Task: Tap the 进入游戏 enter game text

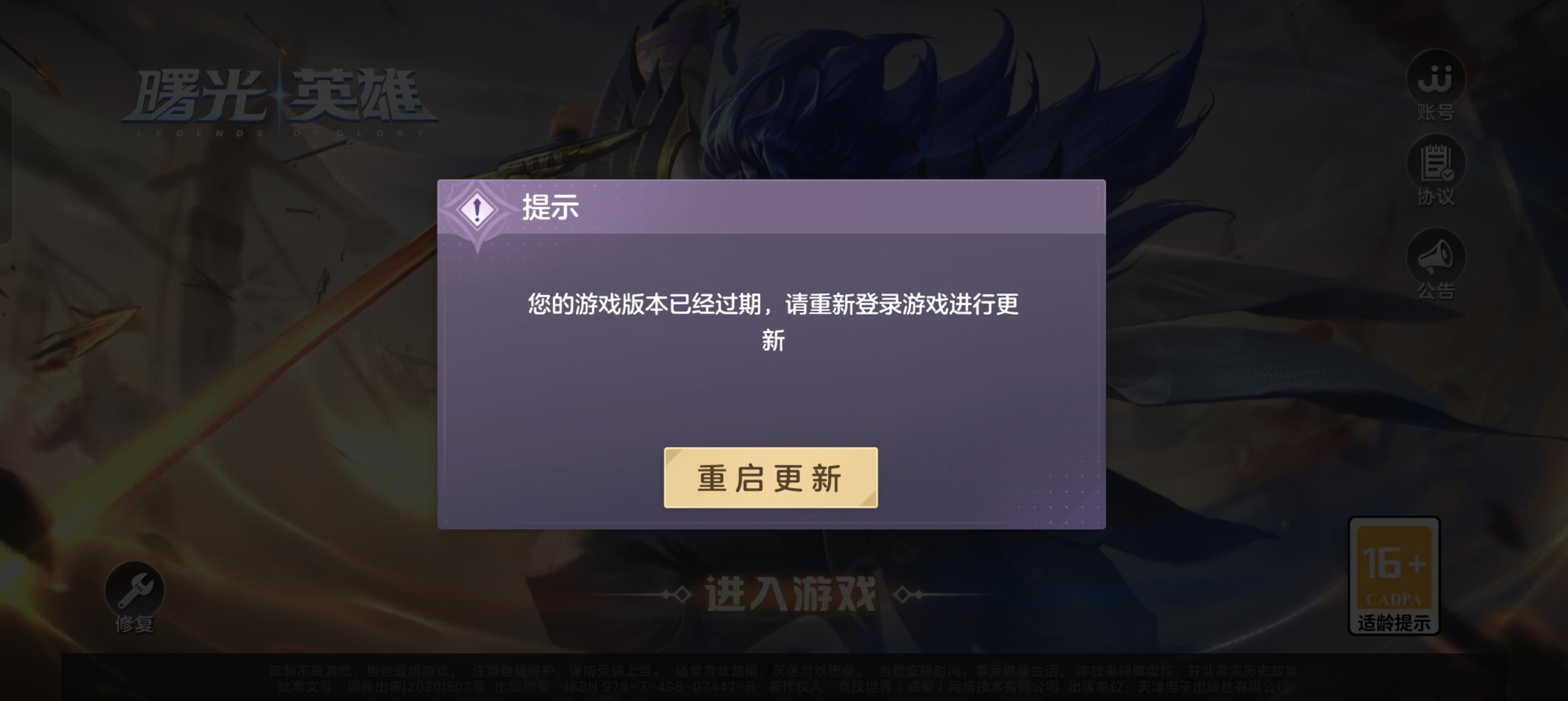Action: coord(790,594)
